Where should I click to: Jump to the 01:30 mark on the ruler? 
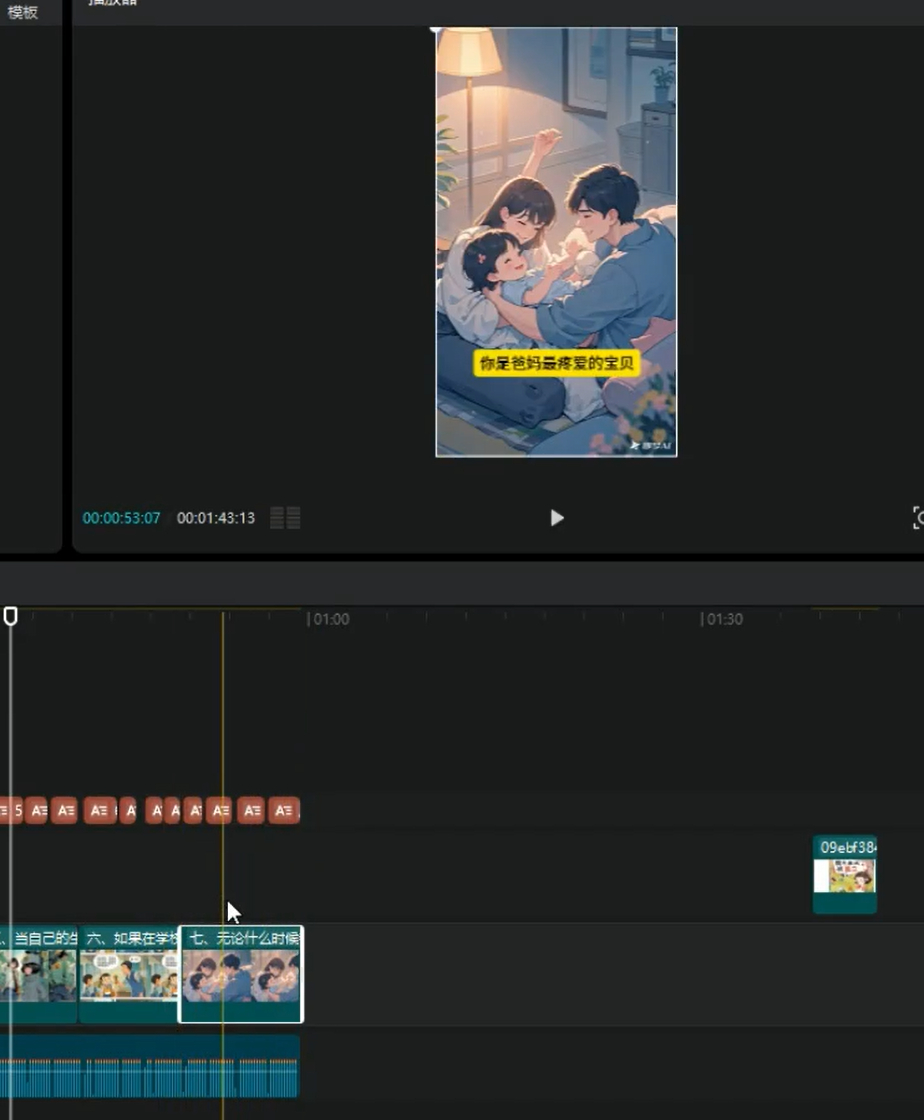tap(725, 619)
